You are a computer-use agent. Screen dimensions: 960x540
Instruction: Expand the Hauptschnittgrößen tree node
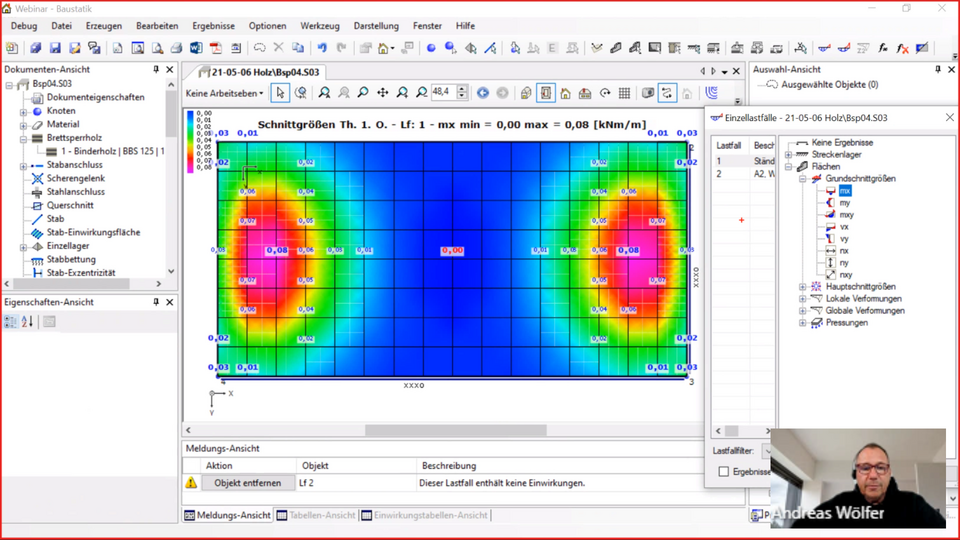click(802, 287)
